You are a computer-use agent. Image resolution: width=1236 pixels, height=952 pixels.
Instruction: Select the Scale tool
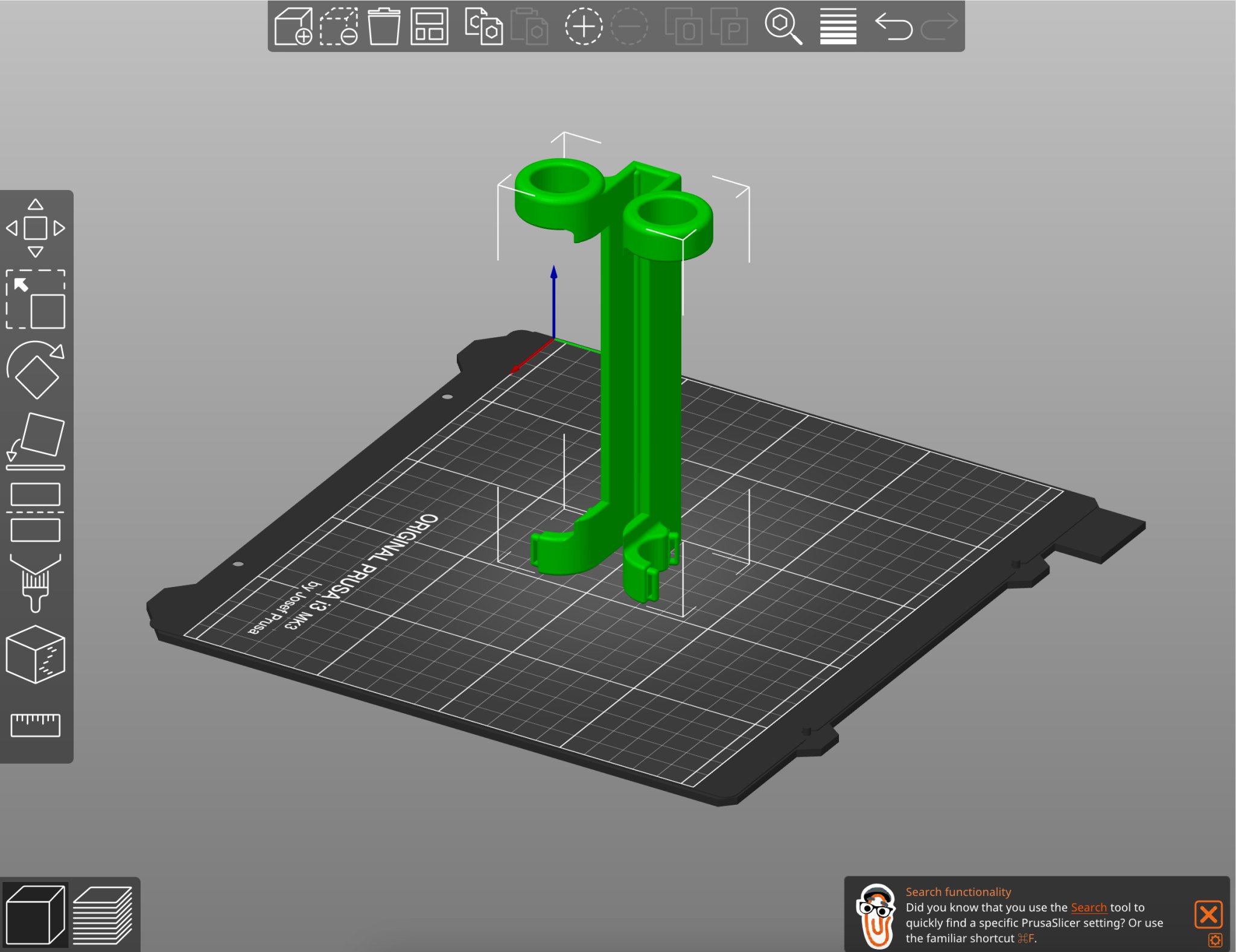pos(36,300)
